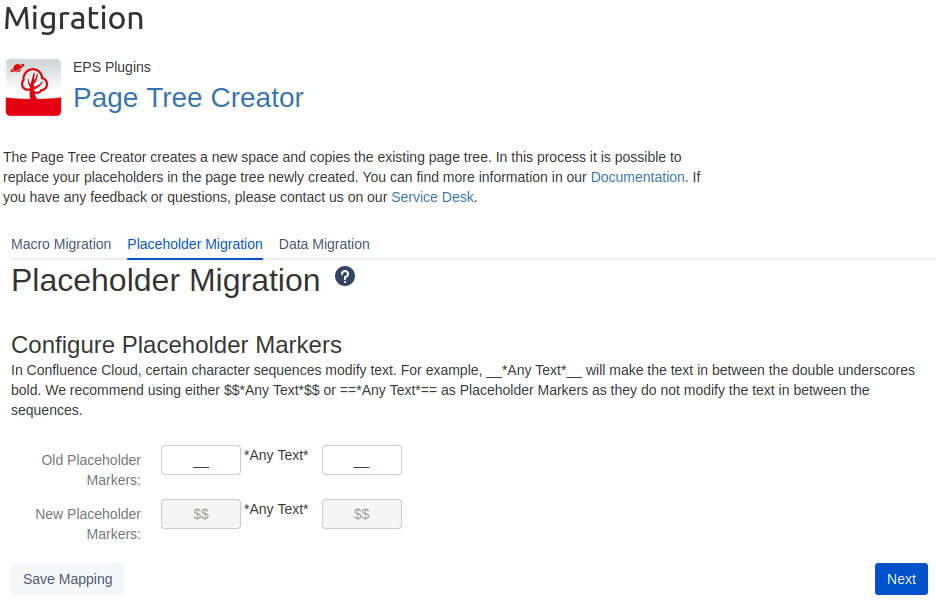Open the Documentation link

[637, 177]
